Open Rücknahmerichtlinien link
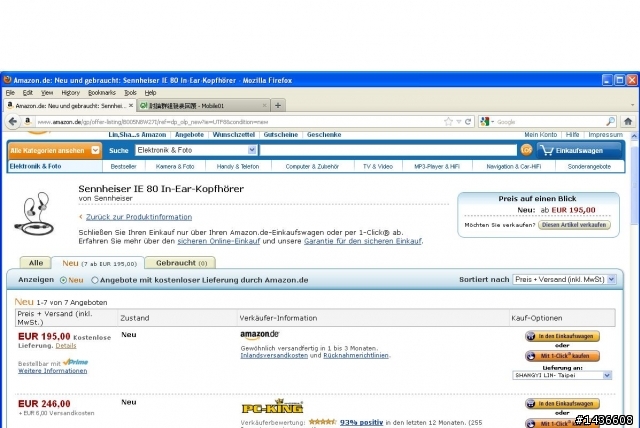The image size is (640, 428). click(356, 355)
